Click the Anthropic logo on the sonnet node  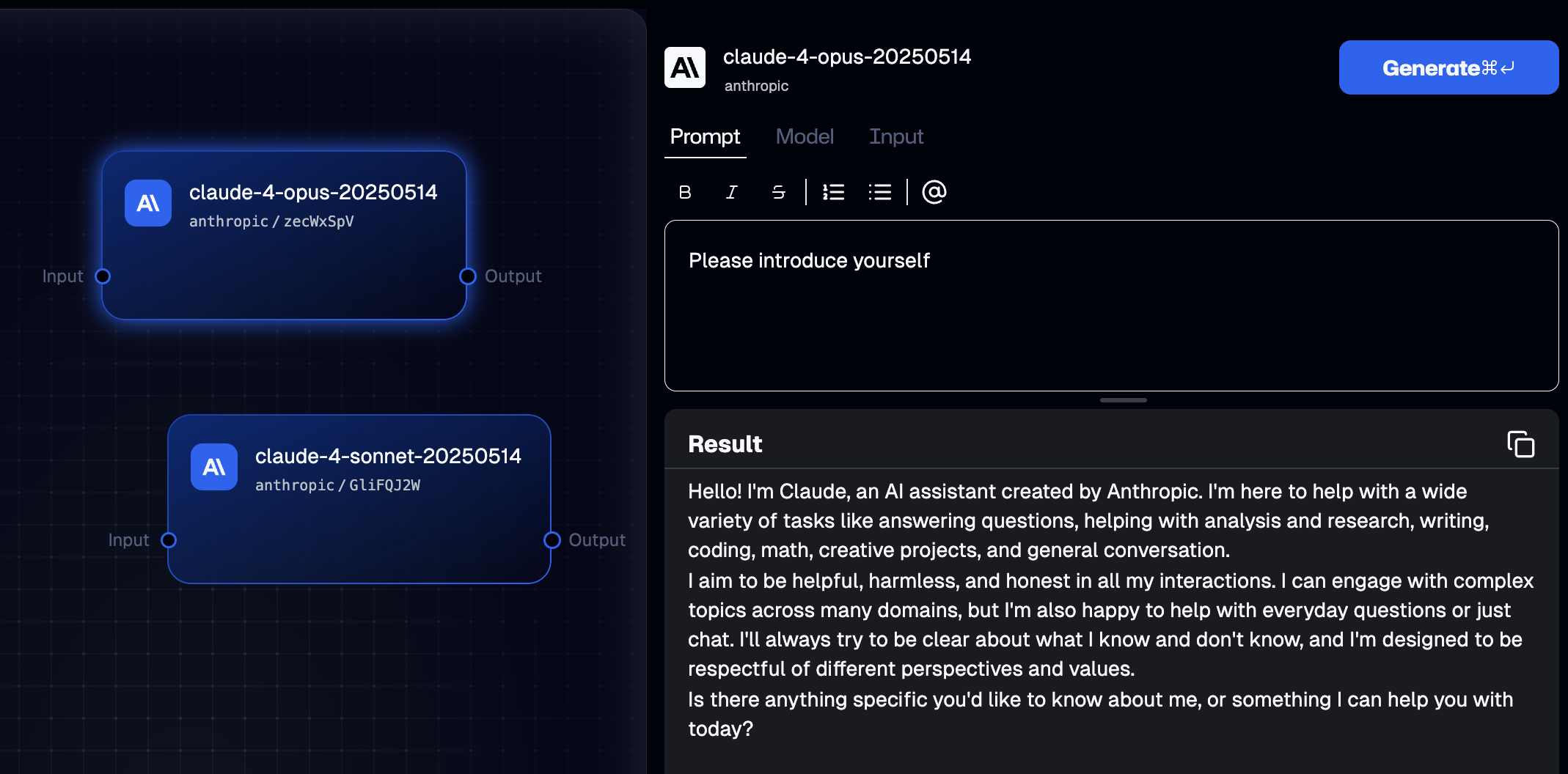tap(213, 467)
